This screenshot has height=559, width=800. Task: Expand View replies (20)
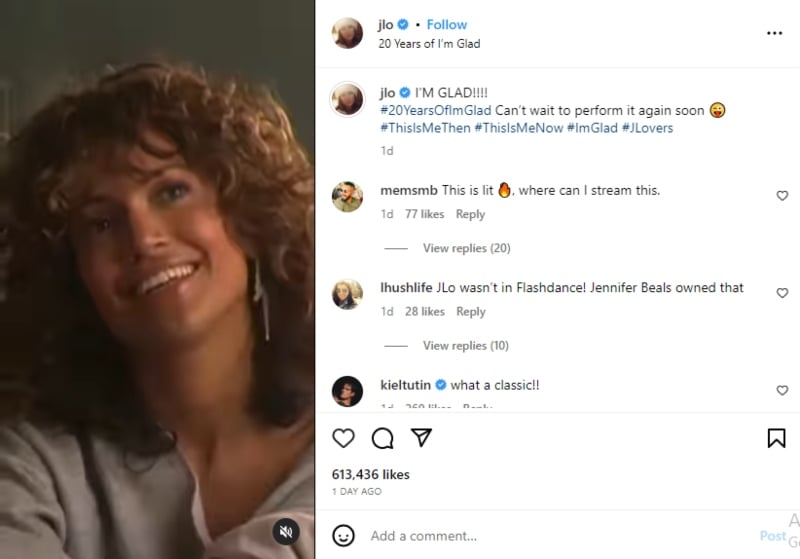tap(466, 248)
